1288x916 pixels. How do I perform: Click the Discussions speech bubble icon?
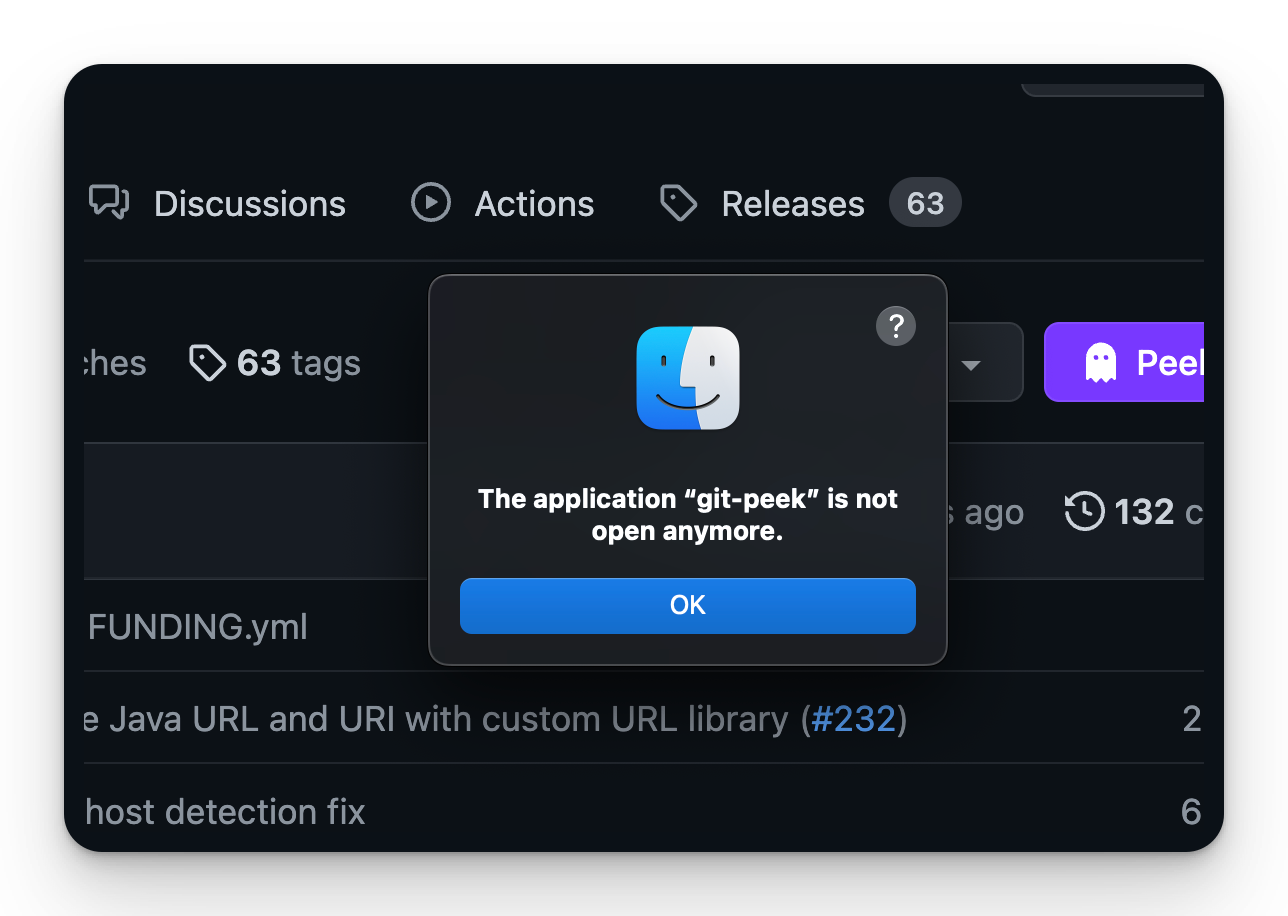pyautogui.click(x=109, y=202)
